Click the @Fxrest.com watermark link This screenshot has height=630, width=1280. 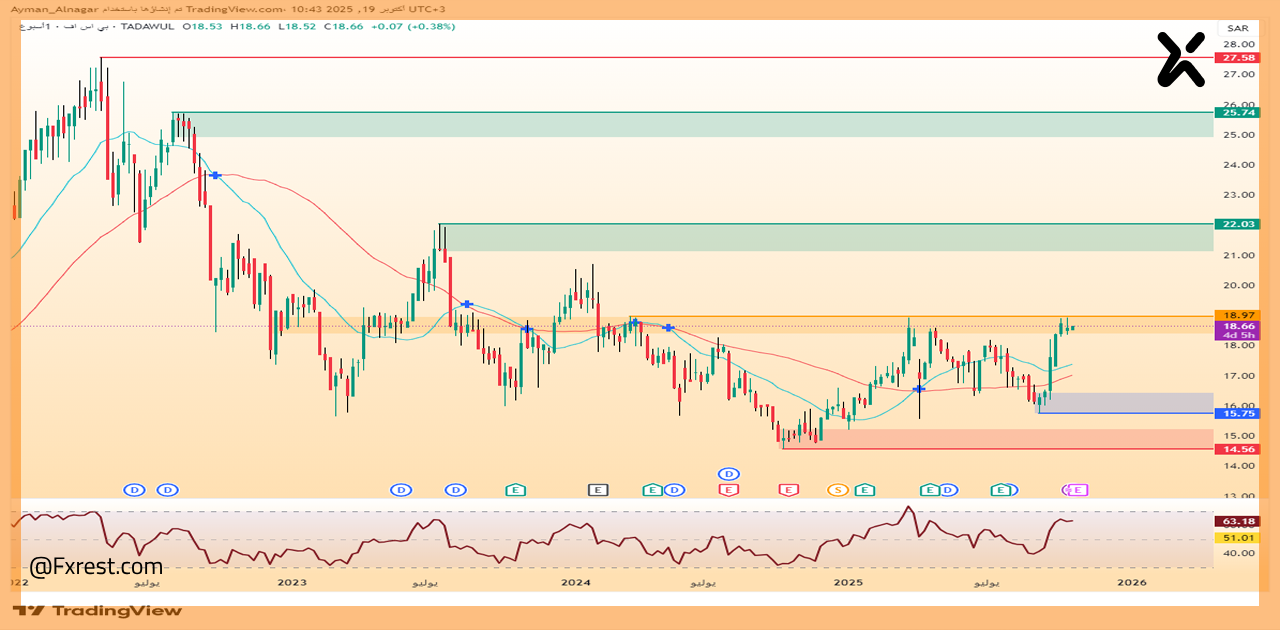(96, 567)
